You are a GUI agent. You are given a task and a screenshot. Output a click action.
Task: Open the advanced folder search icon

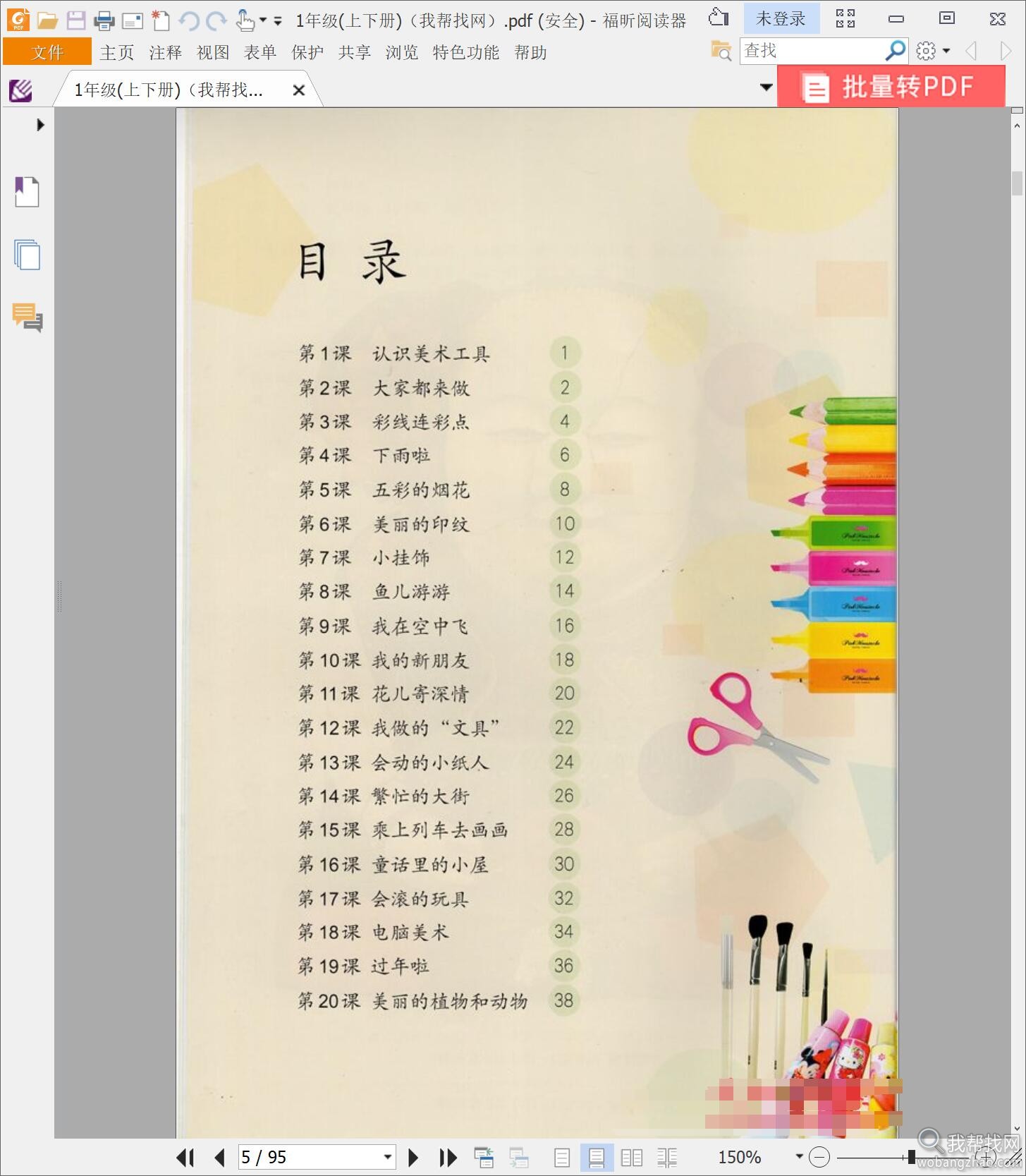tap(721, 51)
